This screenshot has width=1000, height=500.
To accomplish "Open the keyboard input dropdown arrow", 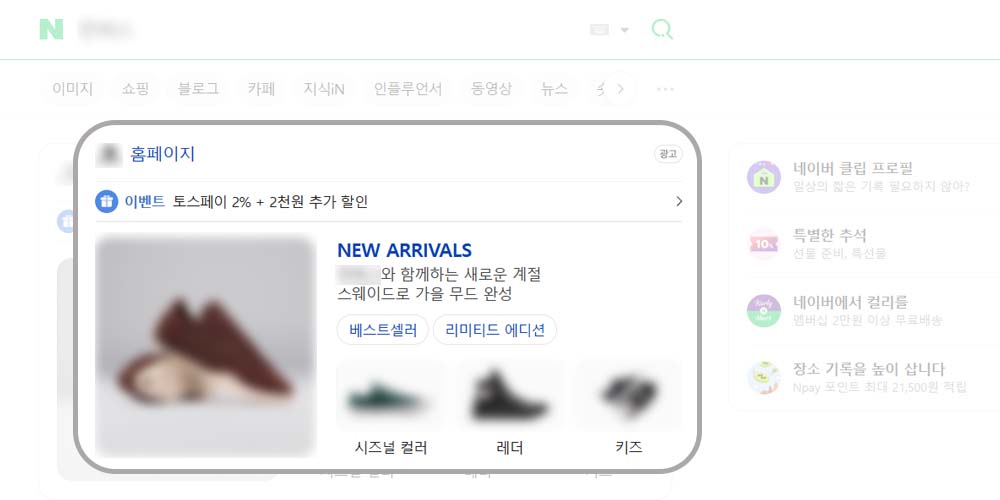I will tap(624, 30).
